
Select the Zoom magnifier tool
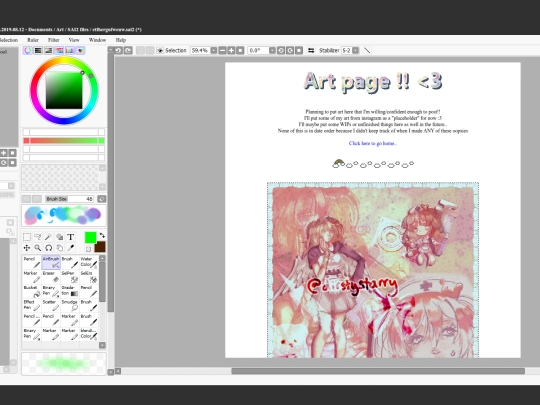click(x=38, y=248)
